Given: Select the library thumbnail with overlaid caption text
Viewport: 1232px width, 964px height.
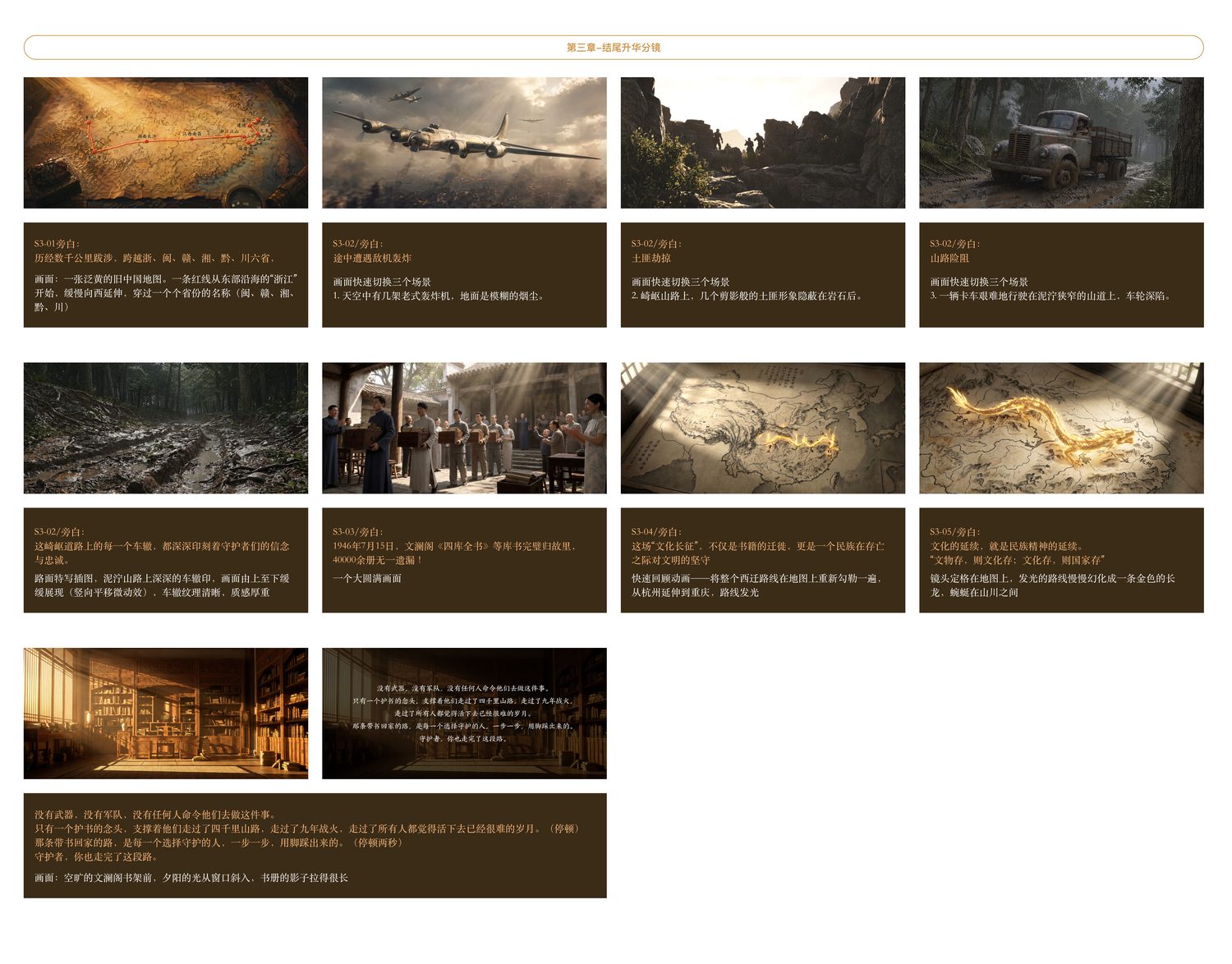Looking at the screenshot, I should point(464,714).
